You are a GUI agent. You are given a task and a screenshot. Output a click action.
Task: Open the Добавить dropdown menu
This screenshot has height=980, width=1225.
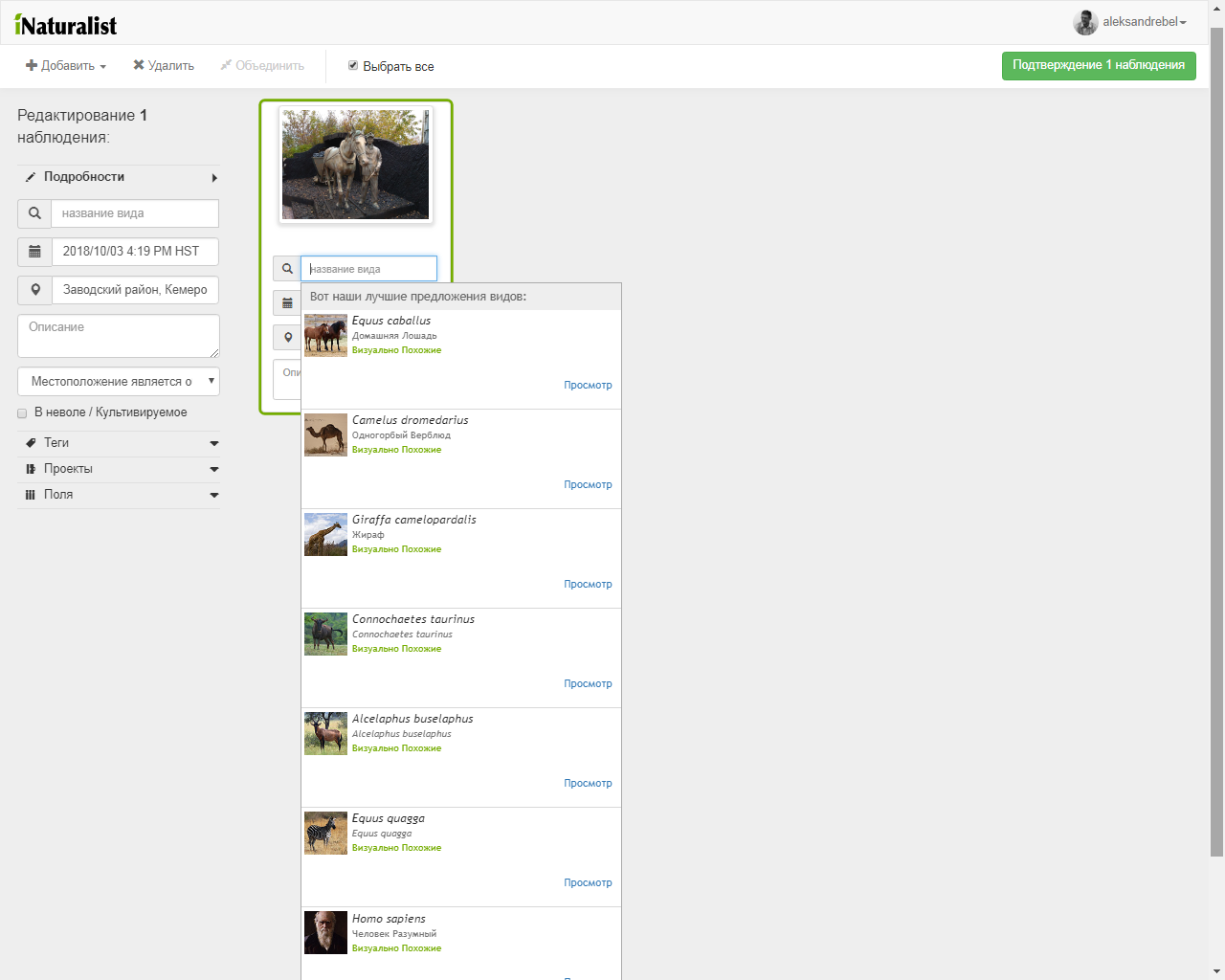pyautogui.click(x=66, y=66)
